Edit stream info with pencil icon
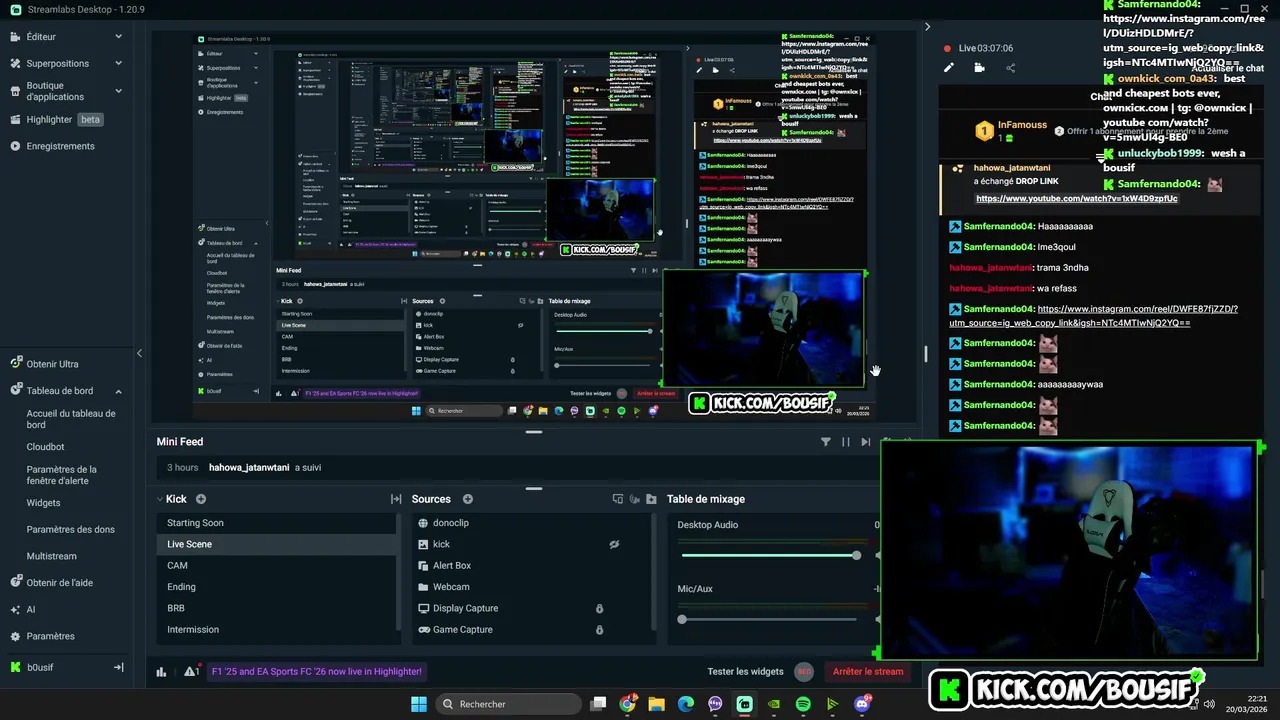 tap(949, 68)
